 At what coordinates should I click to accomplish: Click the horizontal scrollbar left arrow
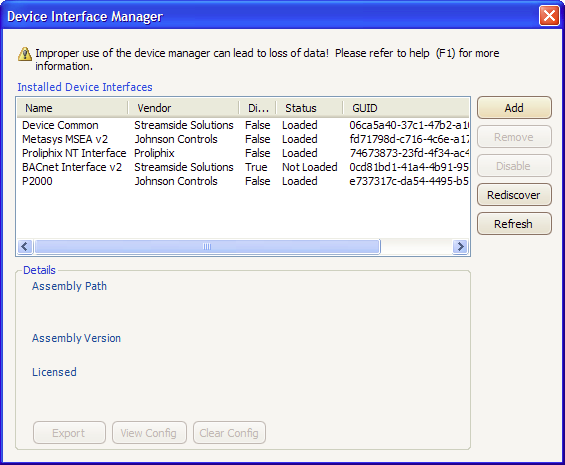pos(25,247)
